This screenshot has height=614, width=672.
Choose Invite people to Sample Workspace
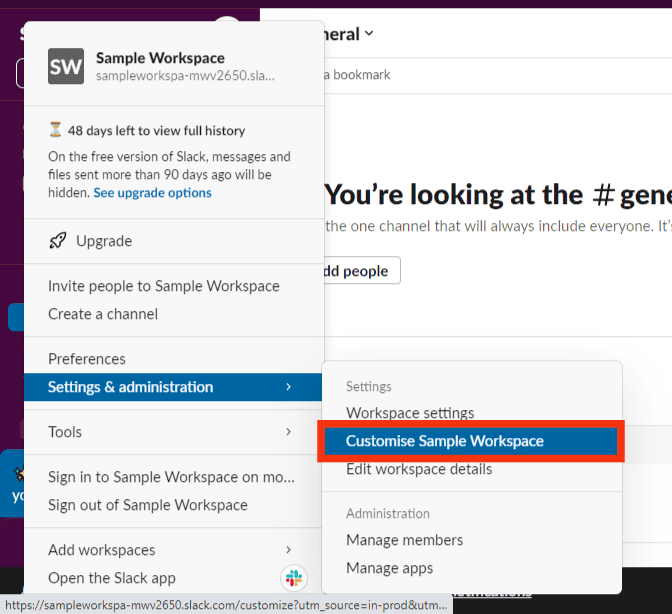[173, 286]
